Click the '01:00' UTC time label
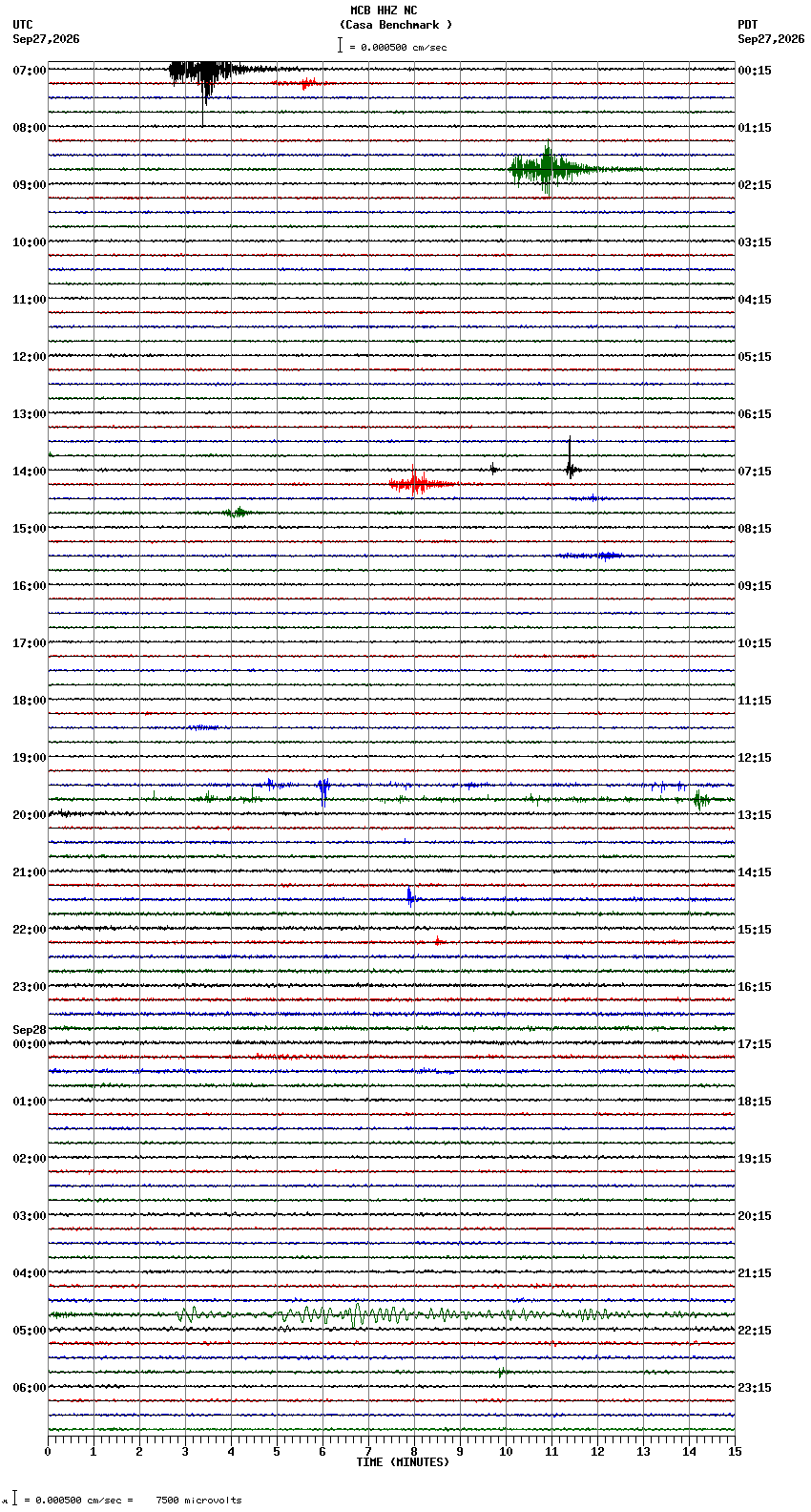 pyautogui.click(x=30, y=1102)
